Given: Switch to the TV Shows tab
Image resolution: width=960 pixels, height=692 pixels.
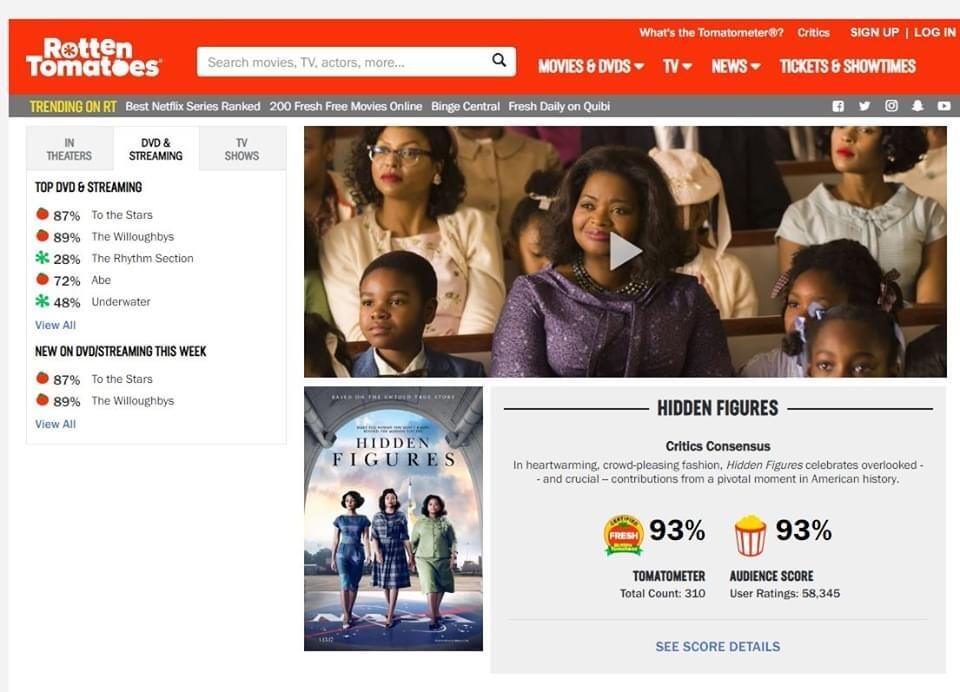Looking at the screenshot, I should [x=242, y=149].
